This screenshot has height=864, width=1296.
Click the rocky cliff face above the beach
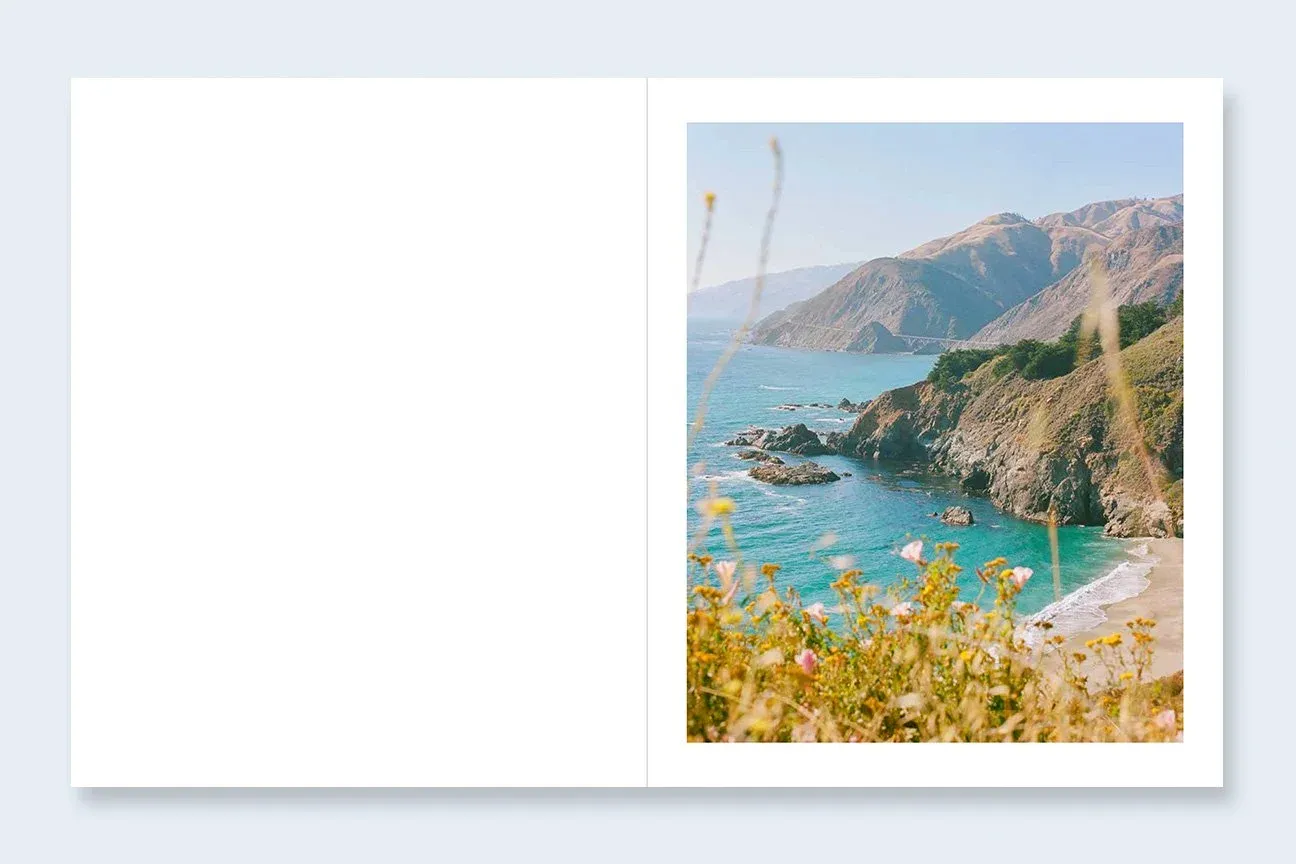1050,450
